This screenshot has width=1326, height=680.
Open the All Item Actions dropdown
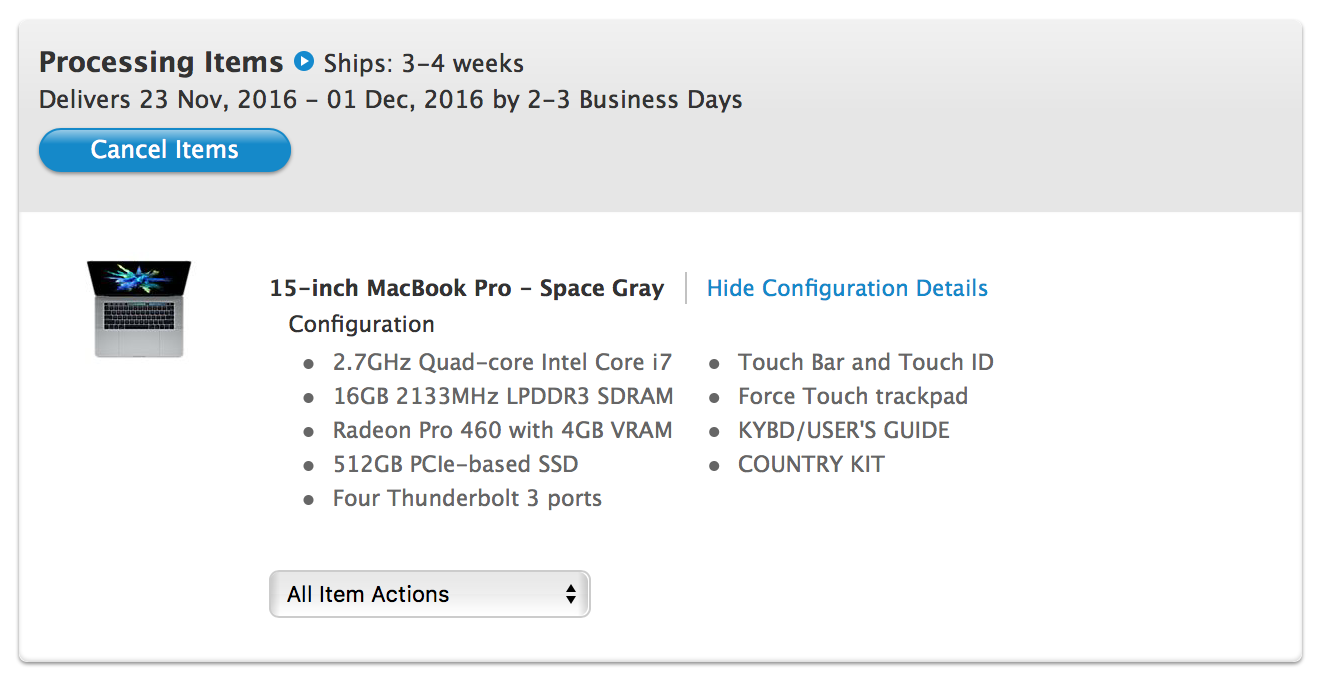[429, 594]
